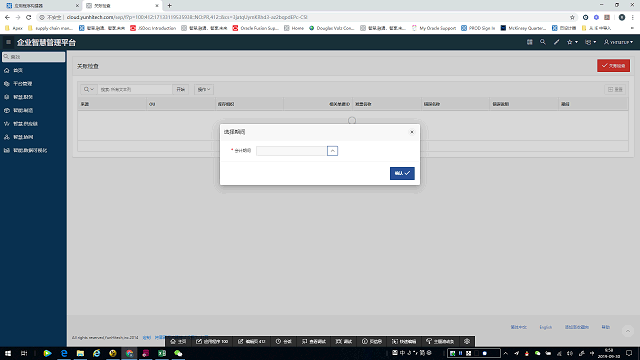This screenshot has height=360, width=640.
Task: Open the Windows Start menu
Action: pyautogui.click(x=8, y=353)
